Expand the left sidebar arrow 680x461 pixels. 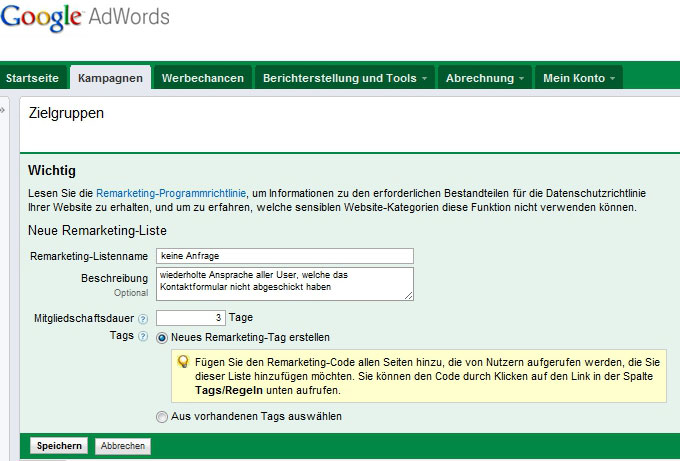point(3,110)
